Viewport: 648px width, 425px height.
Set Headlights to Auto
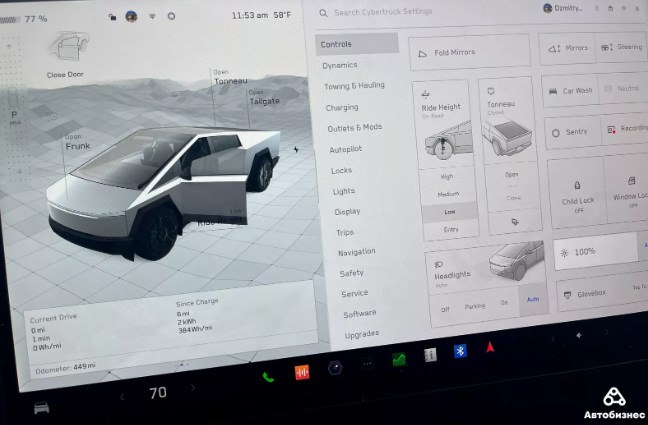click(x=533, y=299)
